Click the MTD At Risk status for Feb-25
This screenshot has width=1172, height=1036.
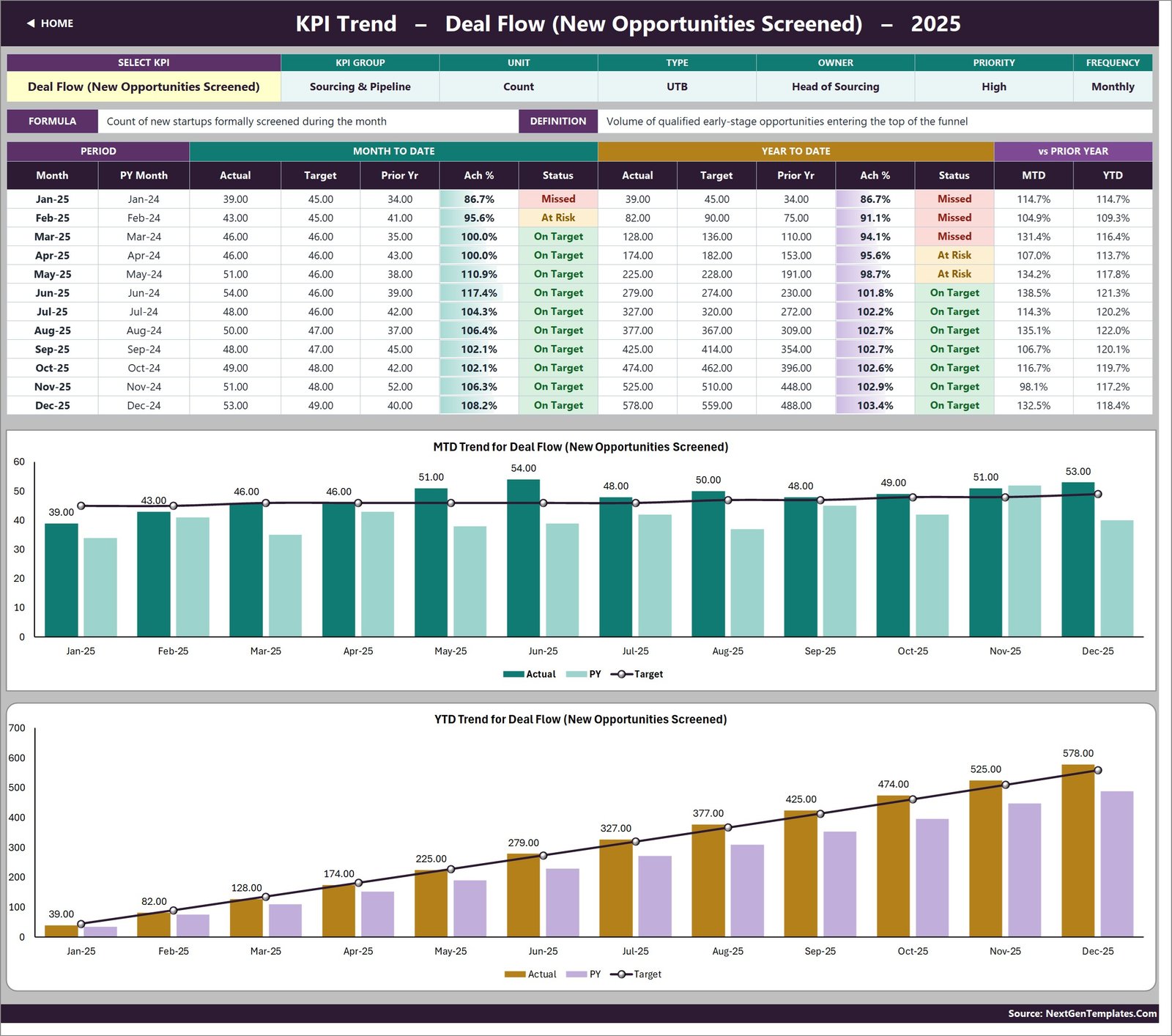[558, 218]
